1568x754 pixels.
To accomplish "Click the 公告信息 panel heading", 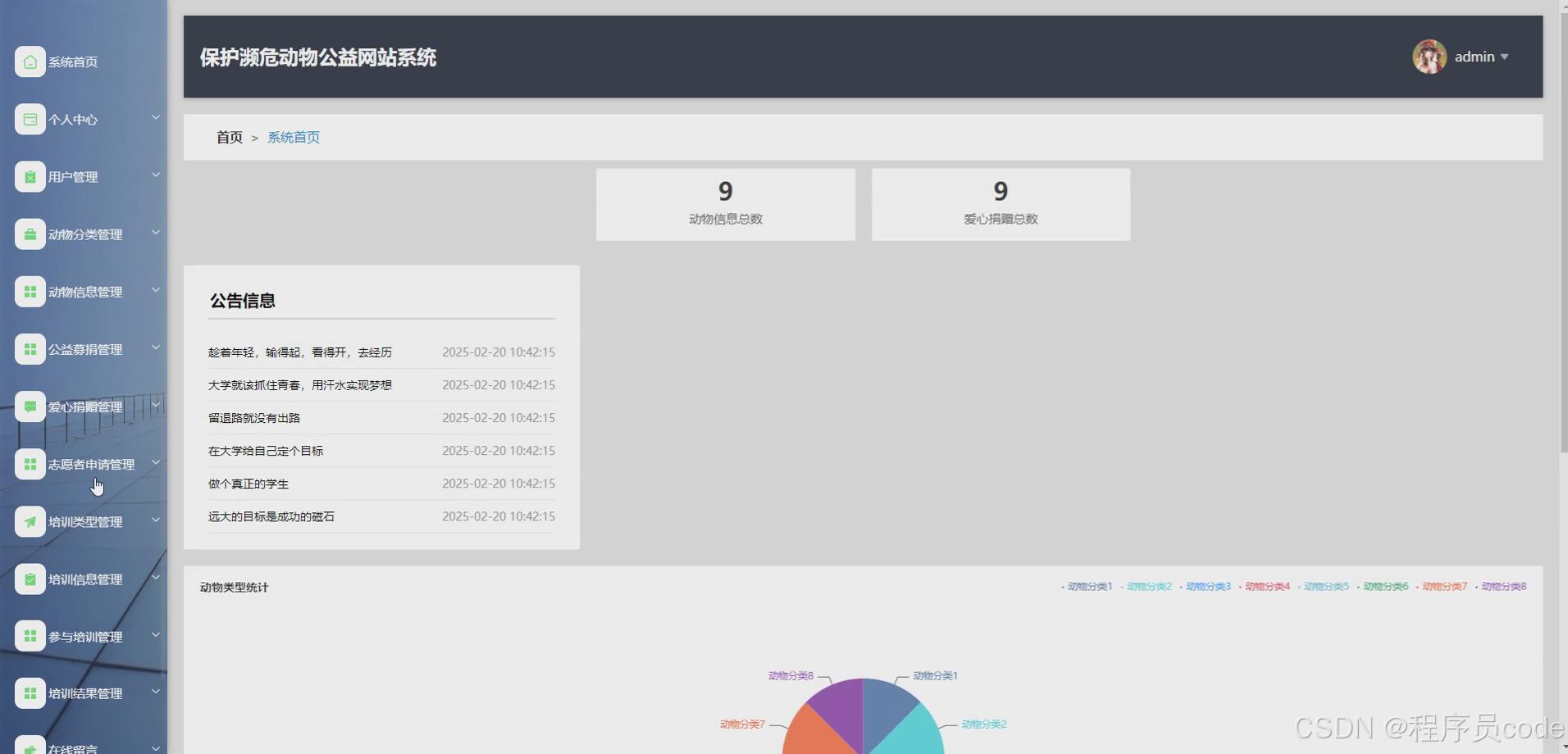I will (243, 301).
